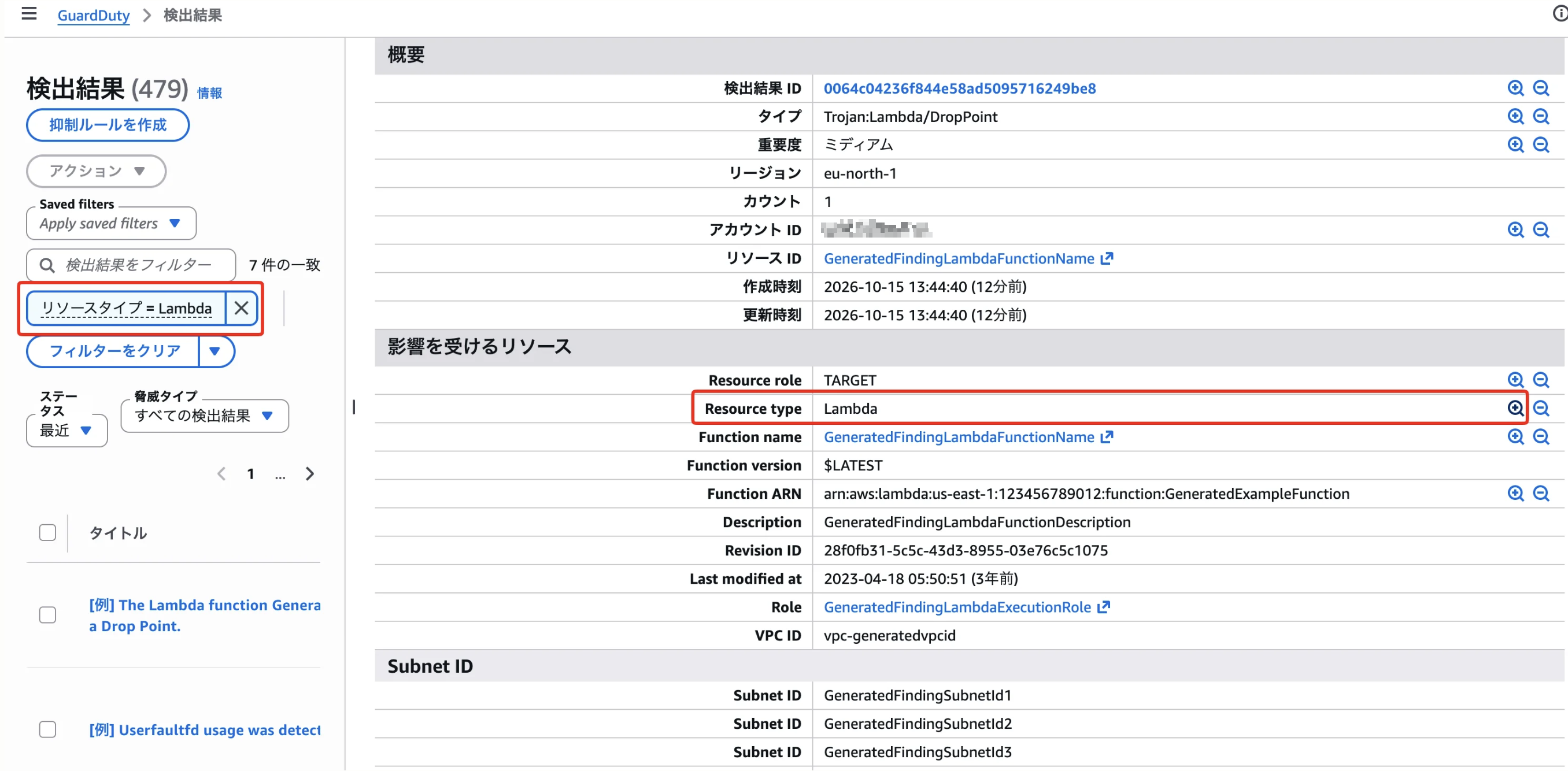Open Apply saved filters dropdown
This screenshot has height=771, width=1568.
click(111, 223)
